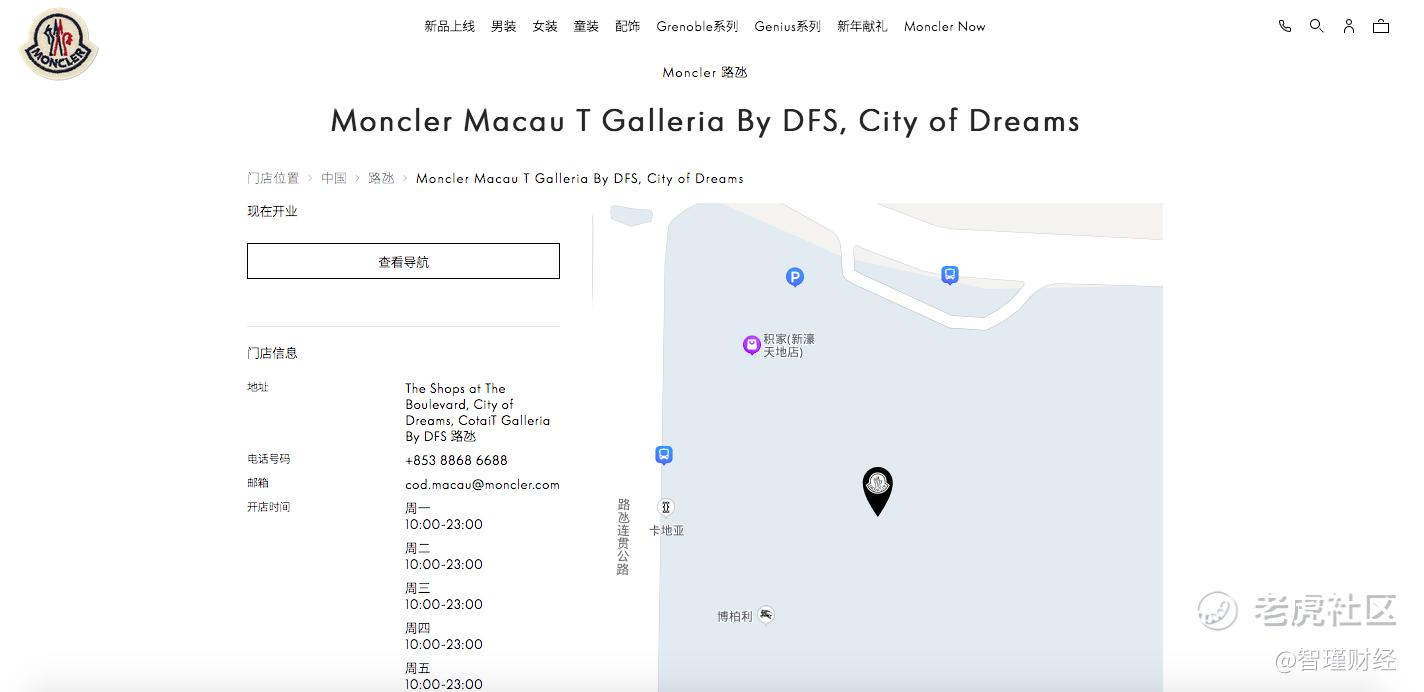Click the bus stop marker near the curved road
This screenshot has height=692, width=1424.
pos(950,274)
